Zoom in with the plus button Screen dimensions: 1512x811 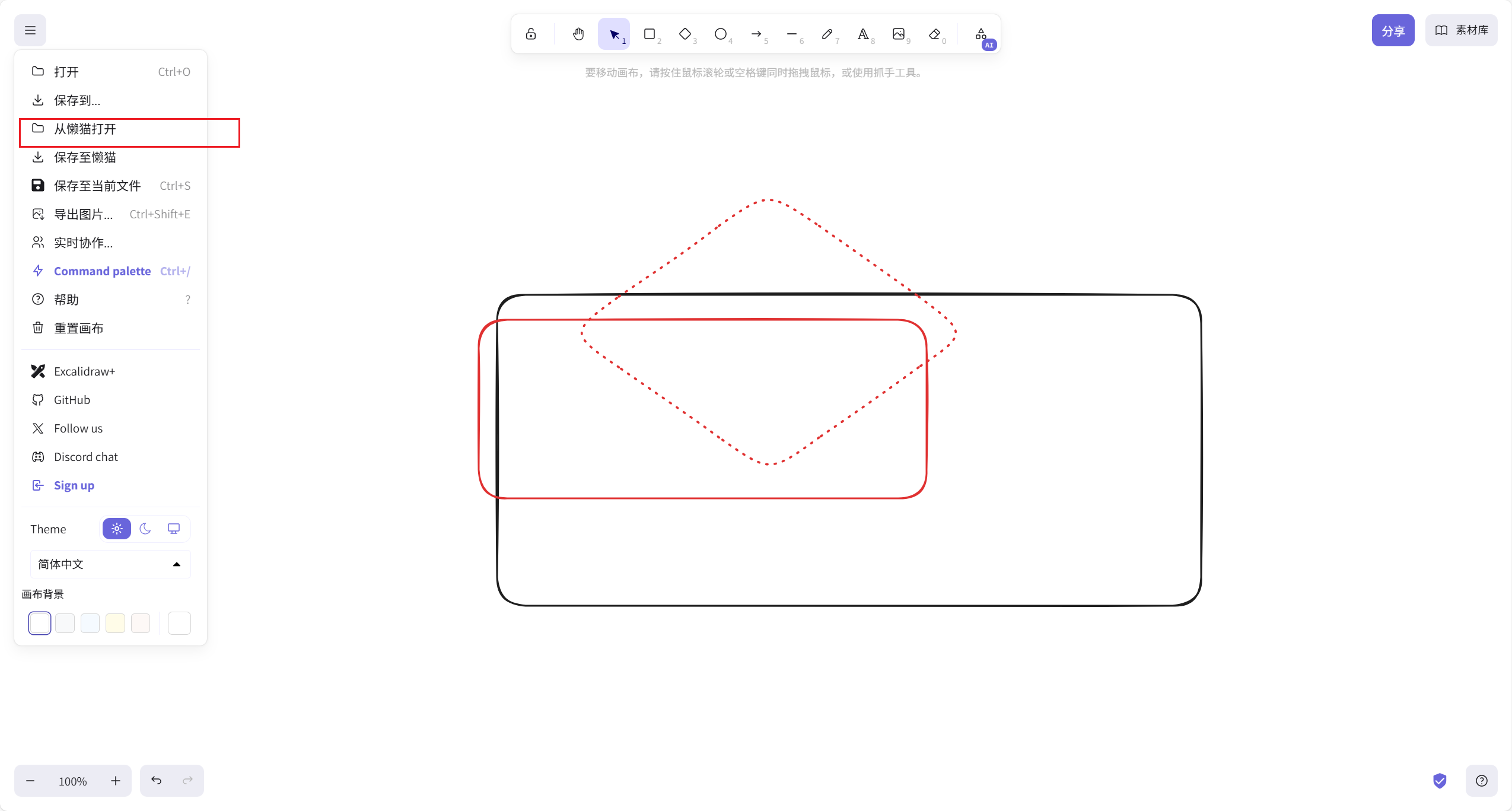(x=116, y=781)
